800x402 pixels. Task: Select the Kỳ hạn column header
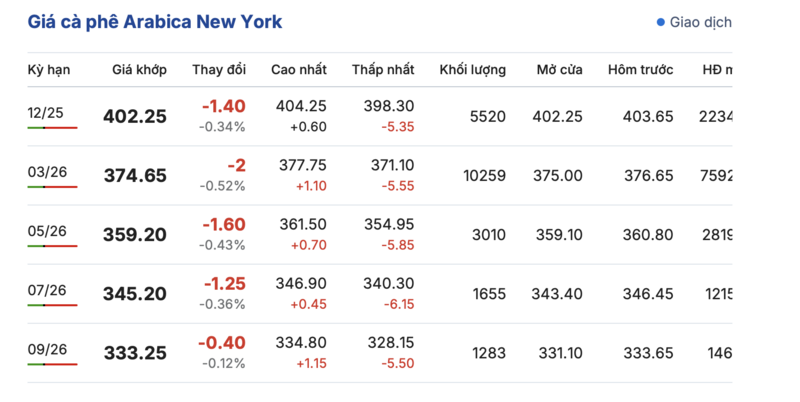pos(49,70)
